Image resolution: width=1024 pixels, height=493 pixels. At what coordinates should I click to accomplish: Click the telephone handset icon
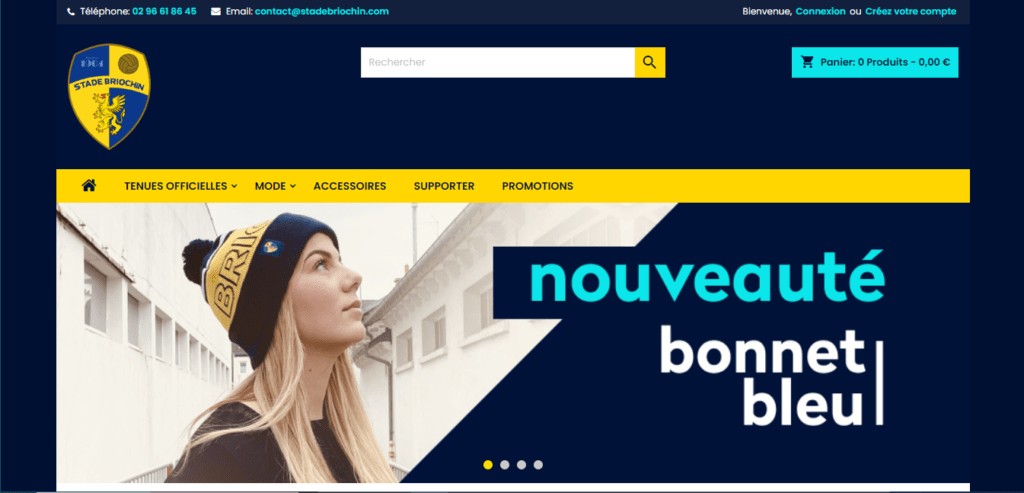tap(71, 12)
